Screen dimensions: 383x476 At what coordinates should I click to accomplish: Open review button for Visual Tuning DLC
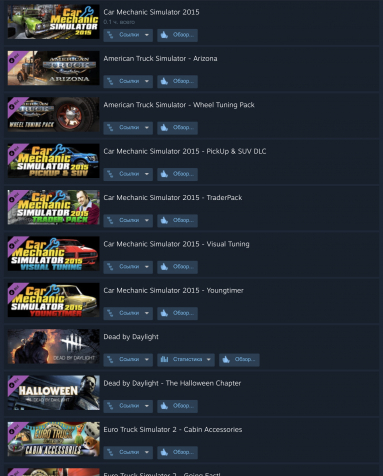tap(177, 267)
